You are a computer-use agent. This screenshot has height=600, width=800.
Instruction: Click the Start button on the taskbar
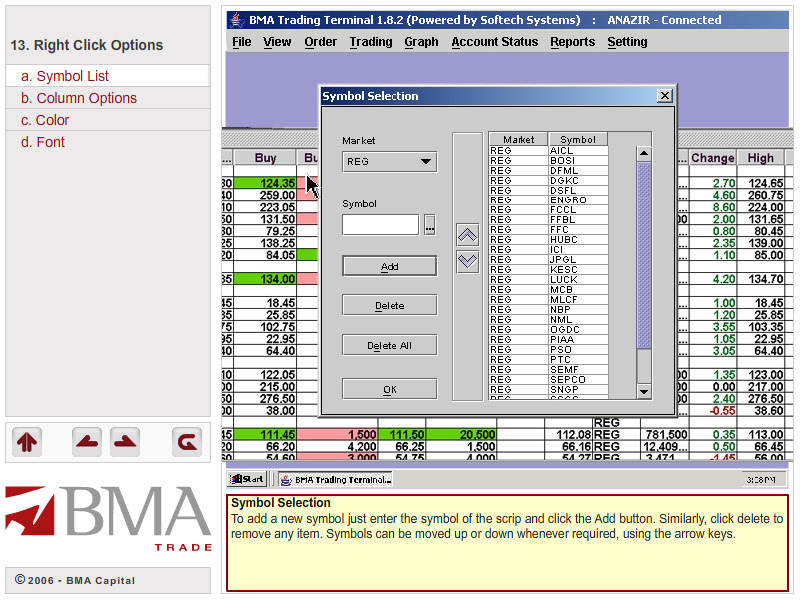pyautogui.click(x=247, y=479)
